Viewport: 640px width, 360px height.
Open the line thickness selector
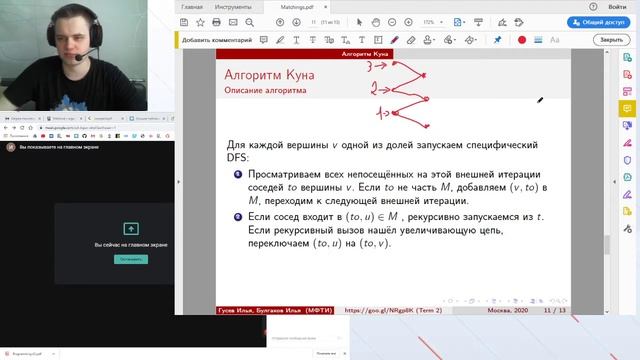point(538,40)
